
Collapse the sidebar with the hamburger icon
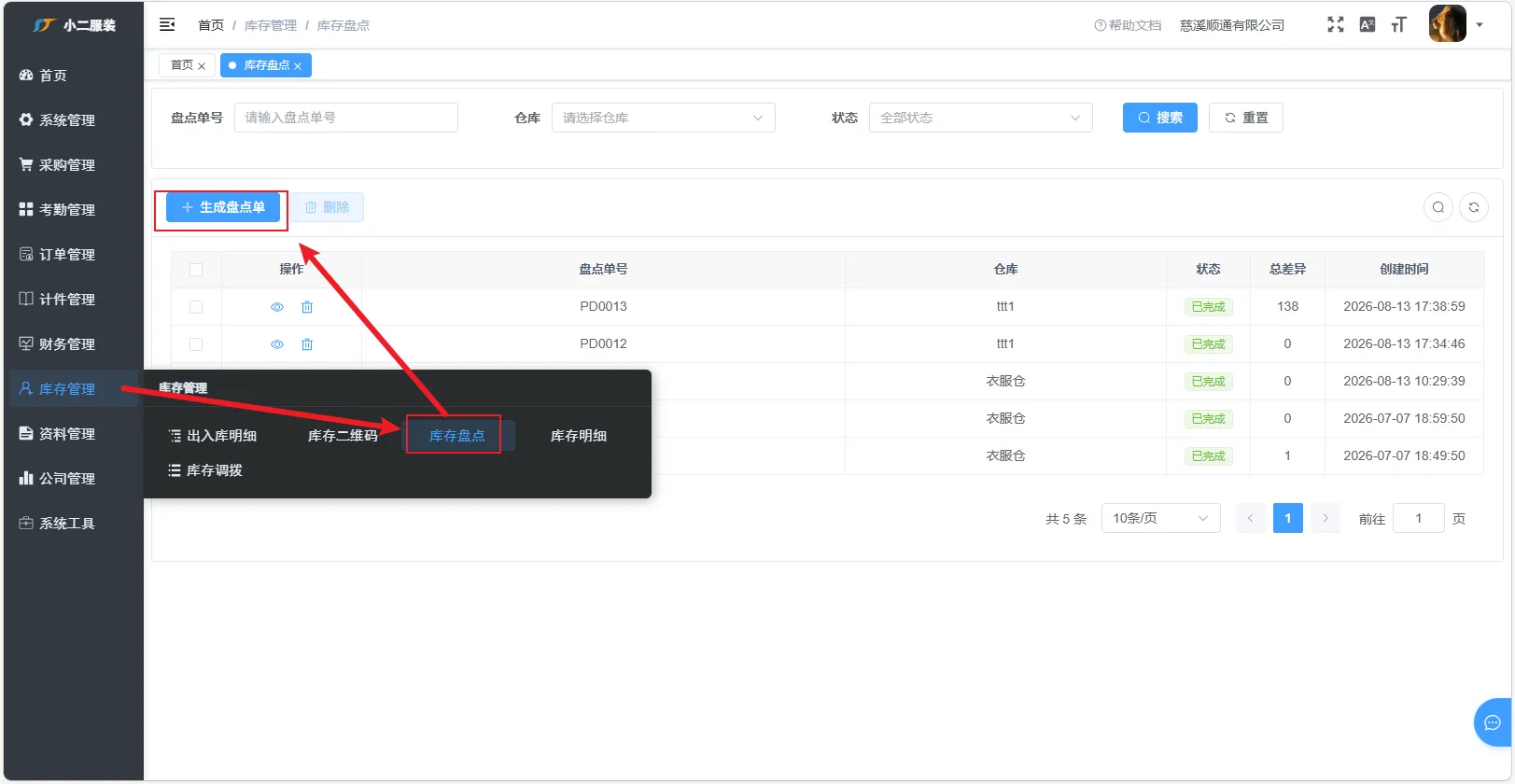tap(167, 25)
